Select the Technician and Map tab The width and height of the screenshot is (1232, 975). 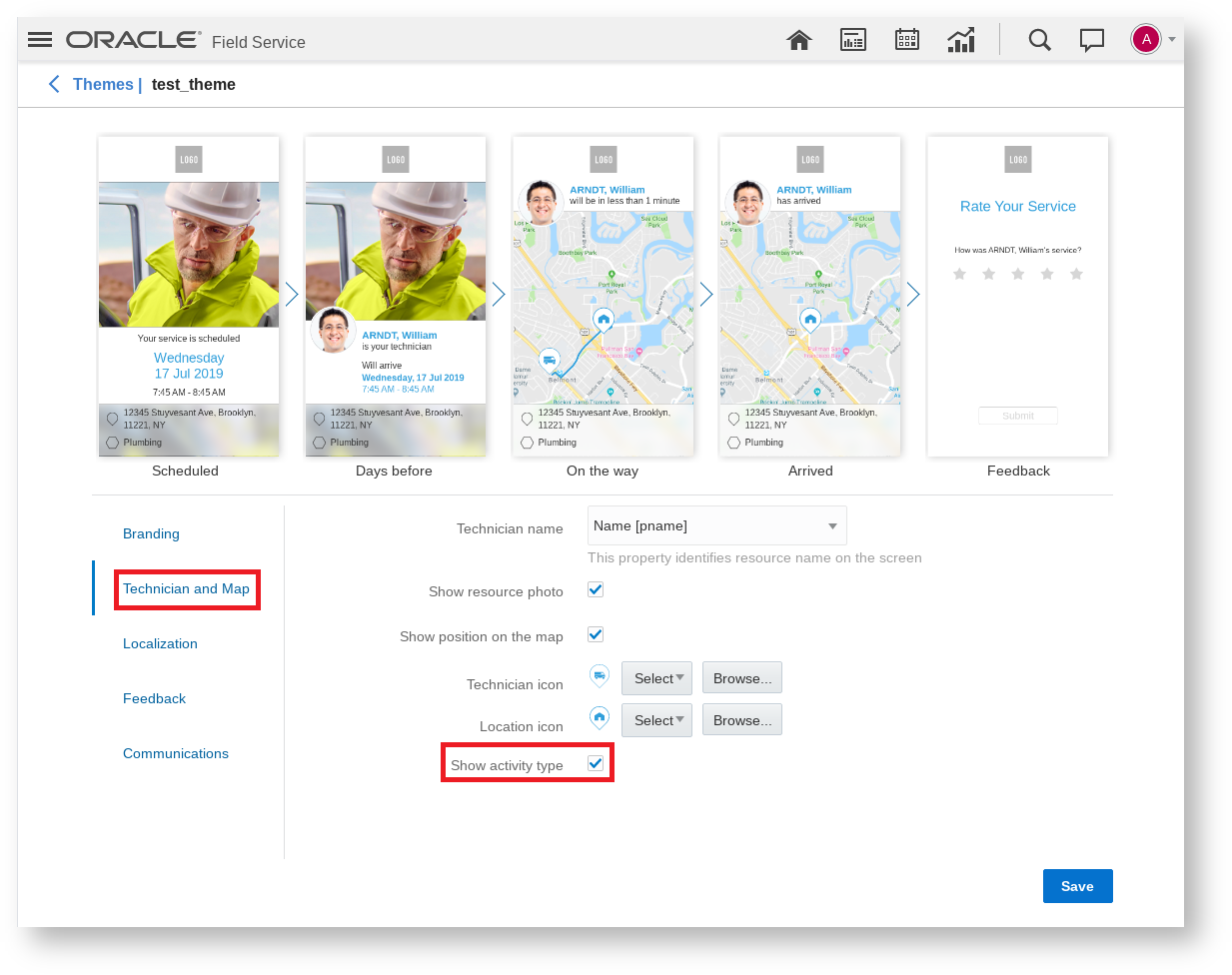(186, 588)
